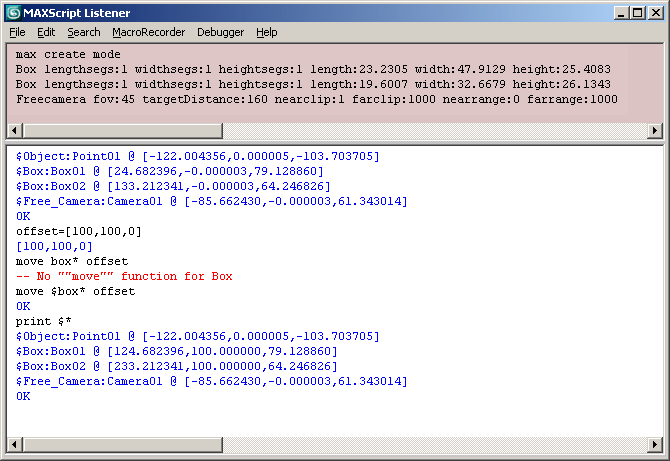Click the '$Box:Box01 @ [24.682396' line

[x=170, y=171]
